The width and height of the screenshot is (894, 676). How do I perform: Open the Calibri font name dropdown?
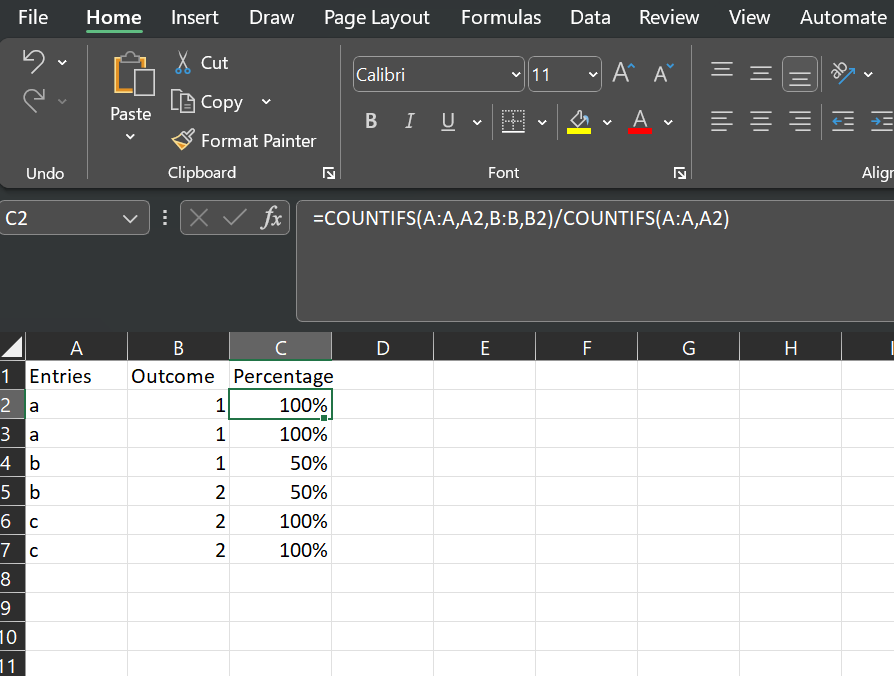(515, 75)
